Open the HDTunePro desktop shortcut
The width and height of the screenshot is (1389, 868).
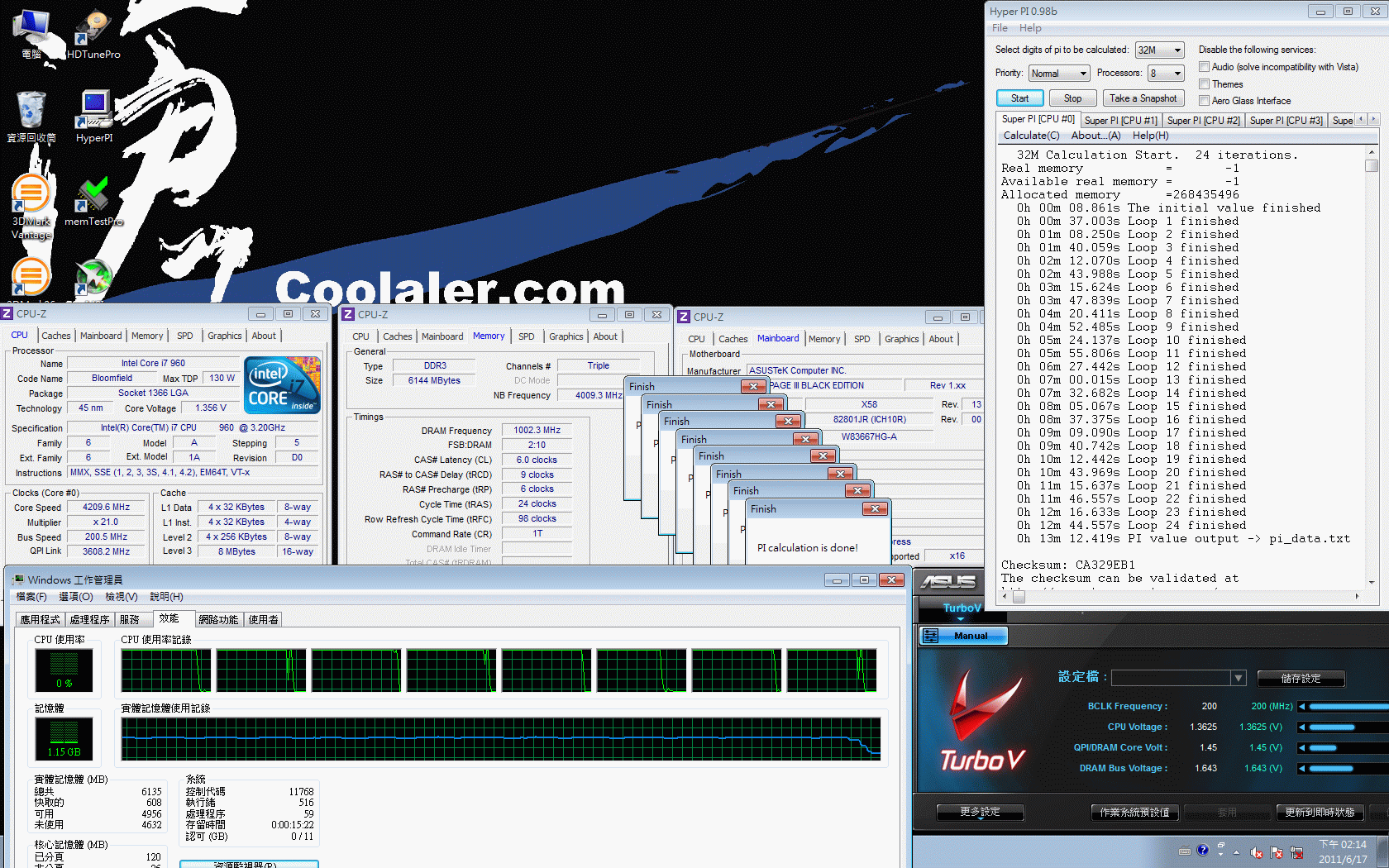pos(93,33)
